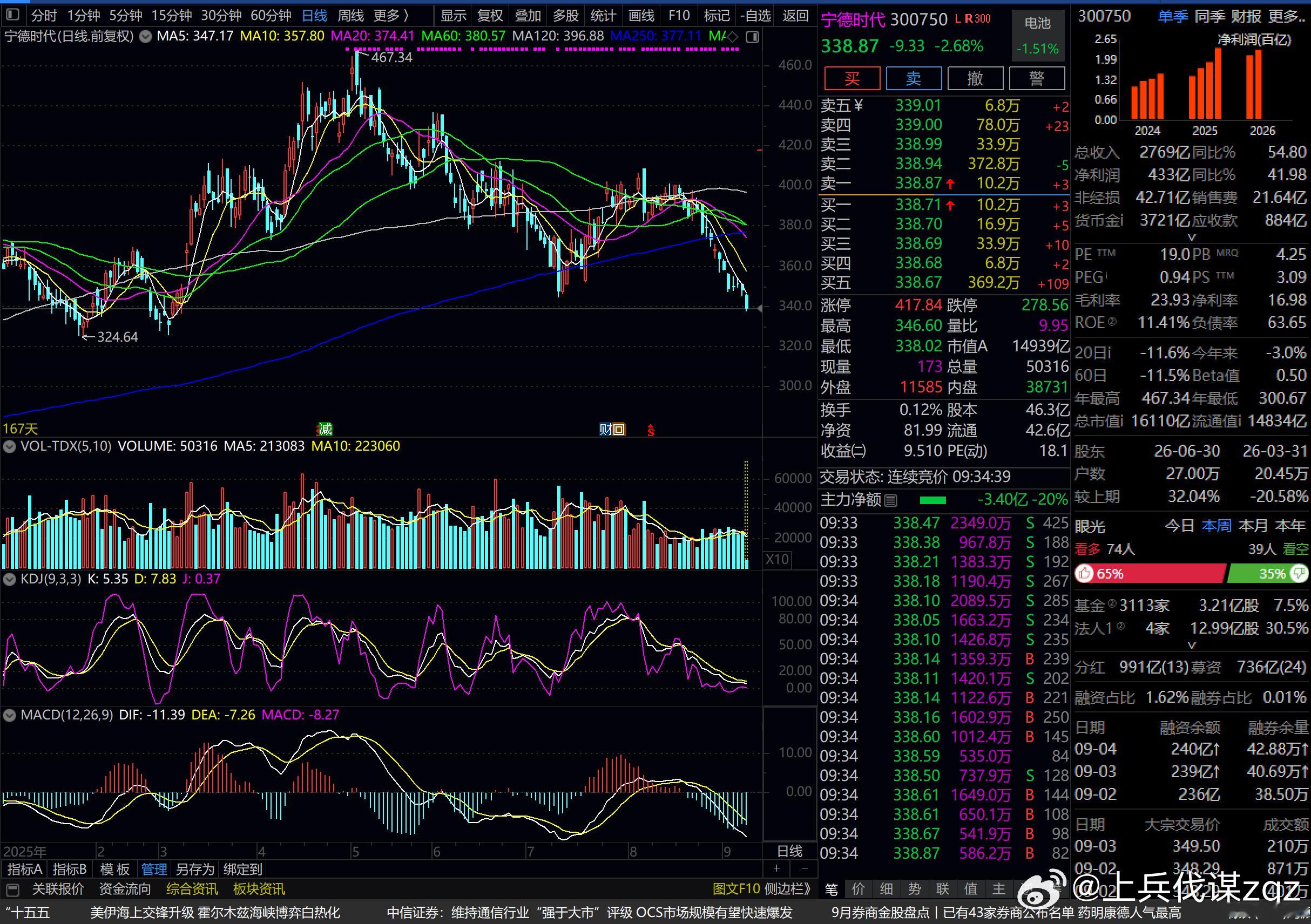The width and height of the screenshot is (1311, 924).
Task: Switch chart period to 周线
Action: point(350,16)
